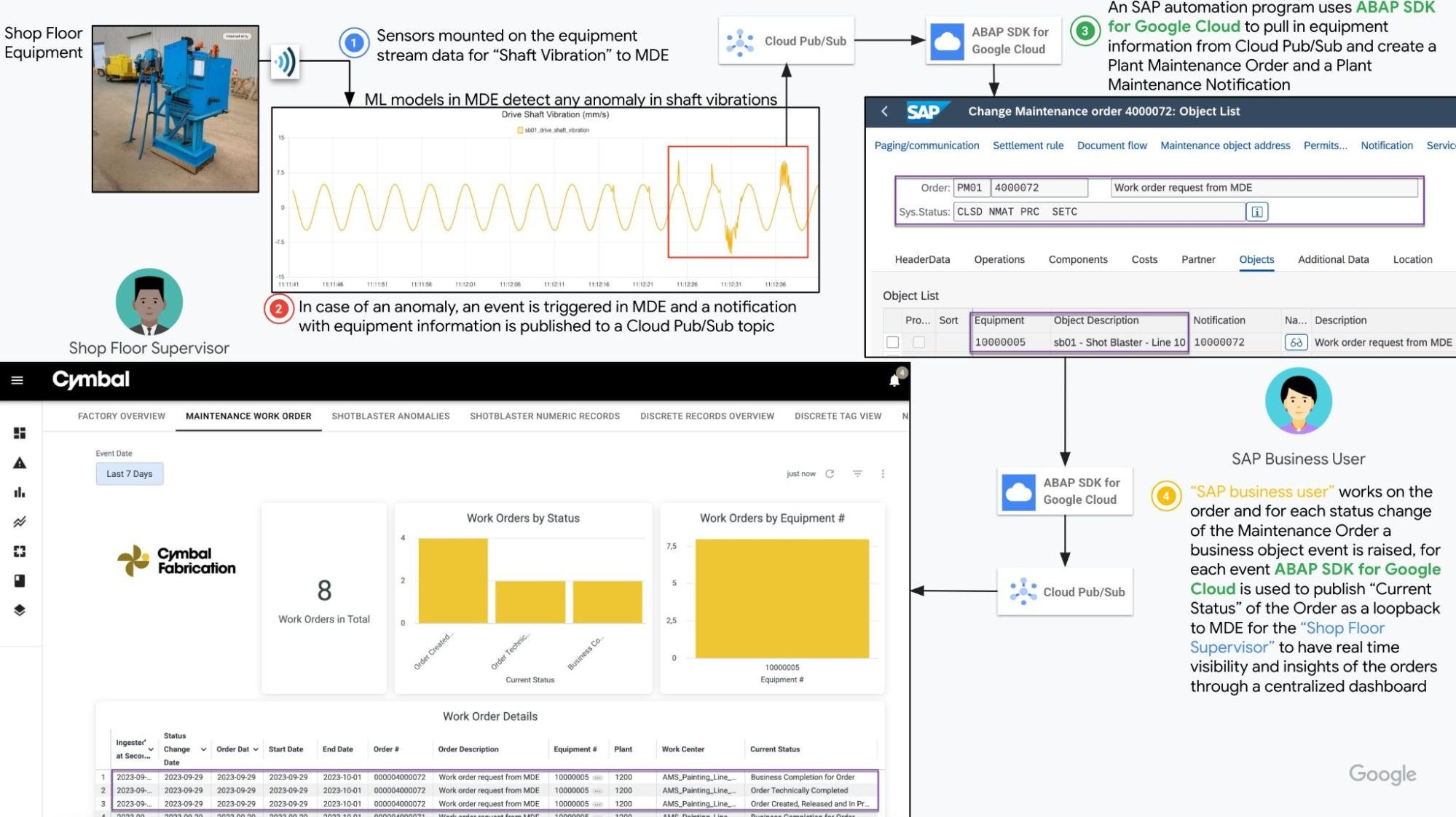Open the Document flow link

point(1111,146)
